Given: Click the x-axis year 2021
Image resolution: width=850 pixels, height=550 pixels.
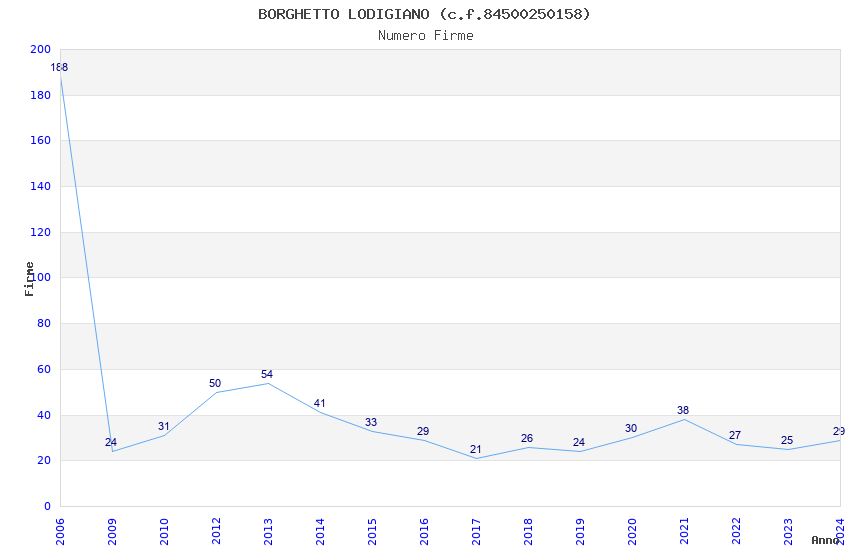Looking at the screenshot, I should tap(684, 532).
